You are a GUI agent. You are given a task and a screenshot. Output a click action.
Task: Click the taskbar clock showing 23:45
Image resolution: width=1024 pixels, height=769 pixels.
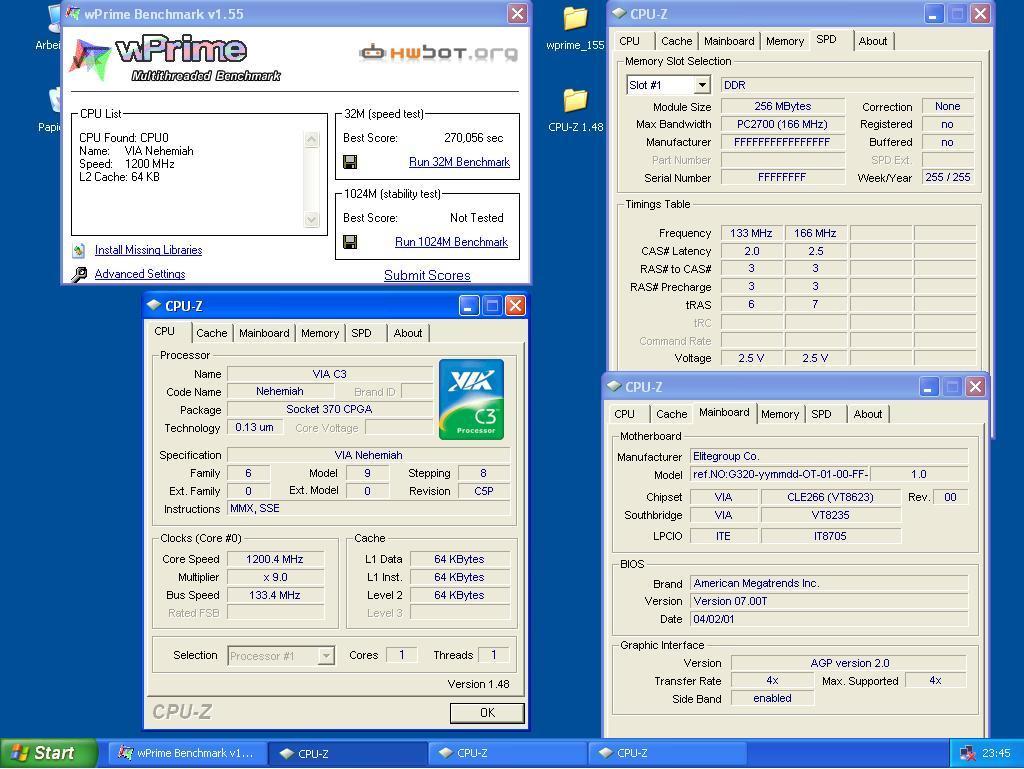click(x=996, y=753)
